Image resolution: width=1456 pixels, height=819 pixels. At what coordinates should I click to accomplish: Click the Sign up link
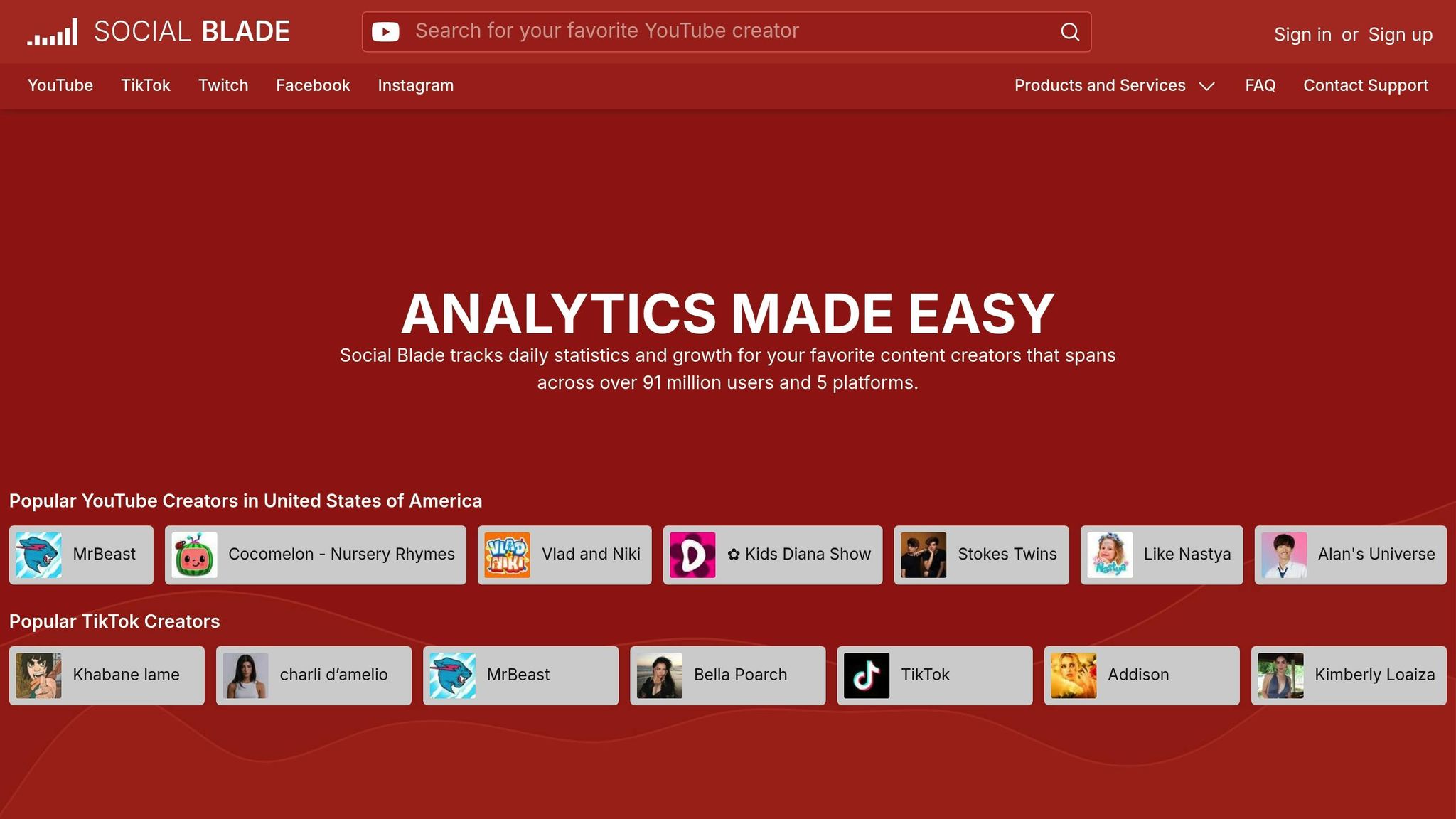point(1400,34)
